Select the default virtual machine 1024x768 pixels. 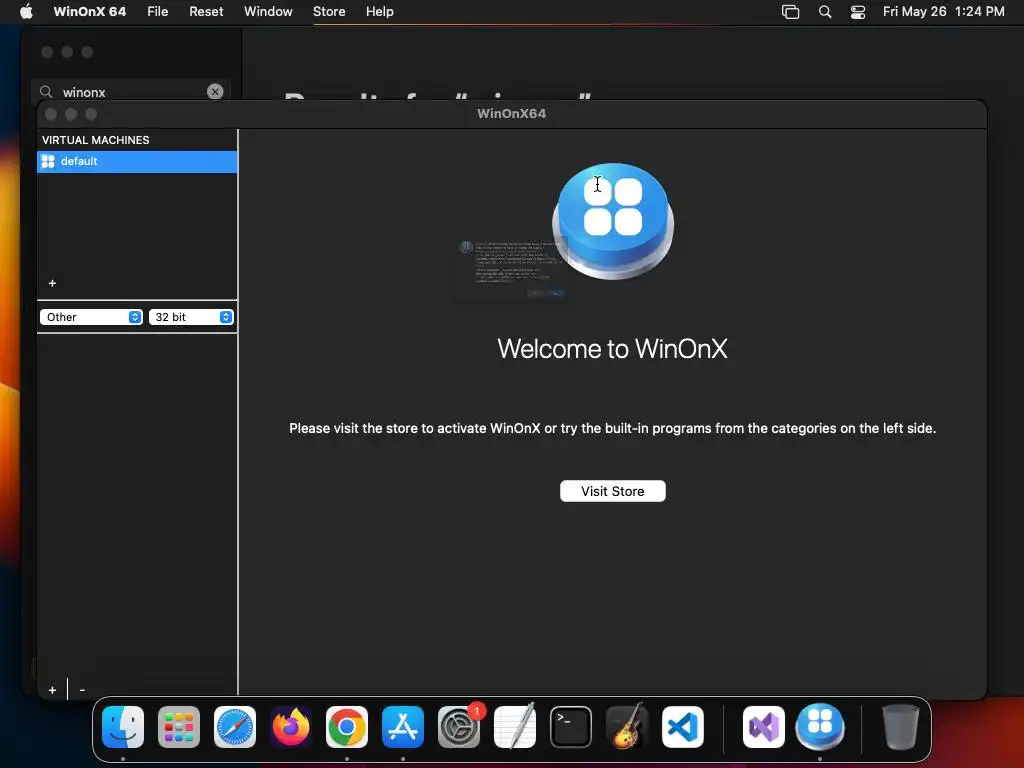pos(137,161)
